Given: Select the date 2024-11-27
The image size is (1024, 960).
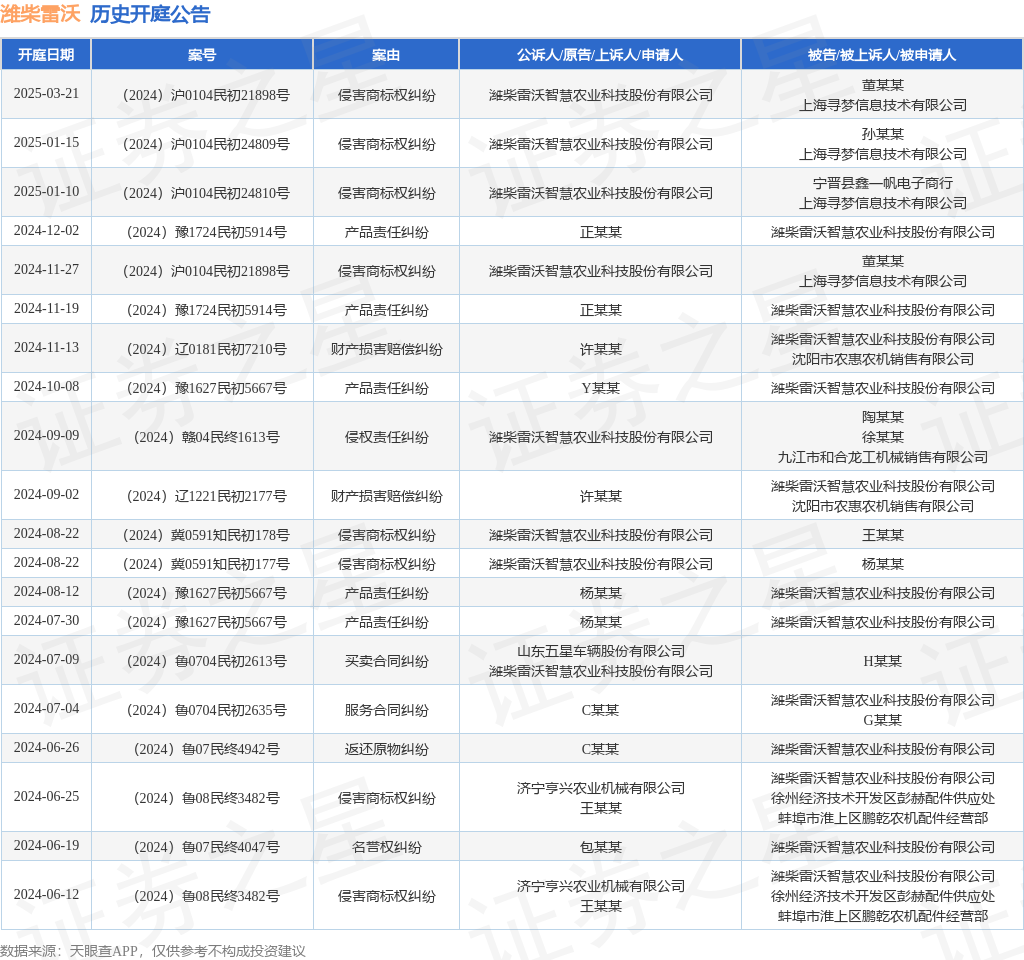Looking at the screenshot, I should (46, 270).
